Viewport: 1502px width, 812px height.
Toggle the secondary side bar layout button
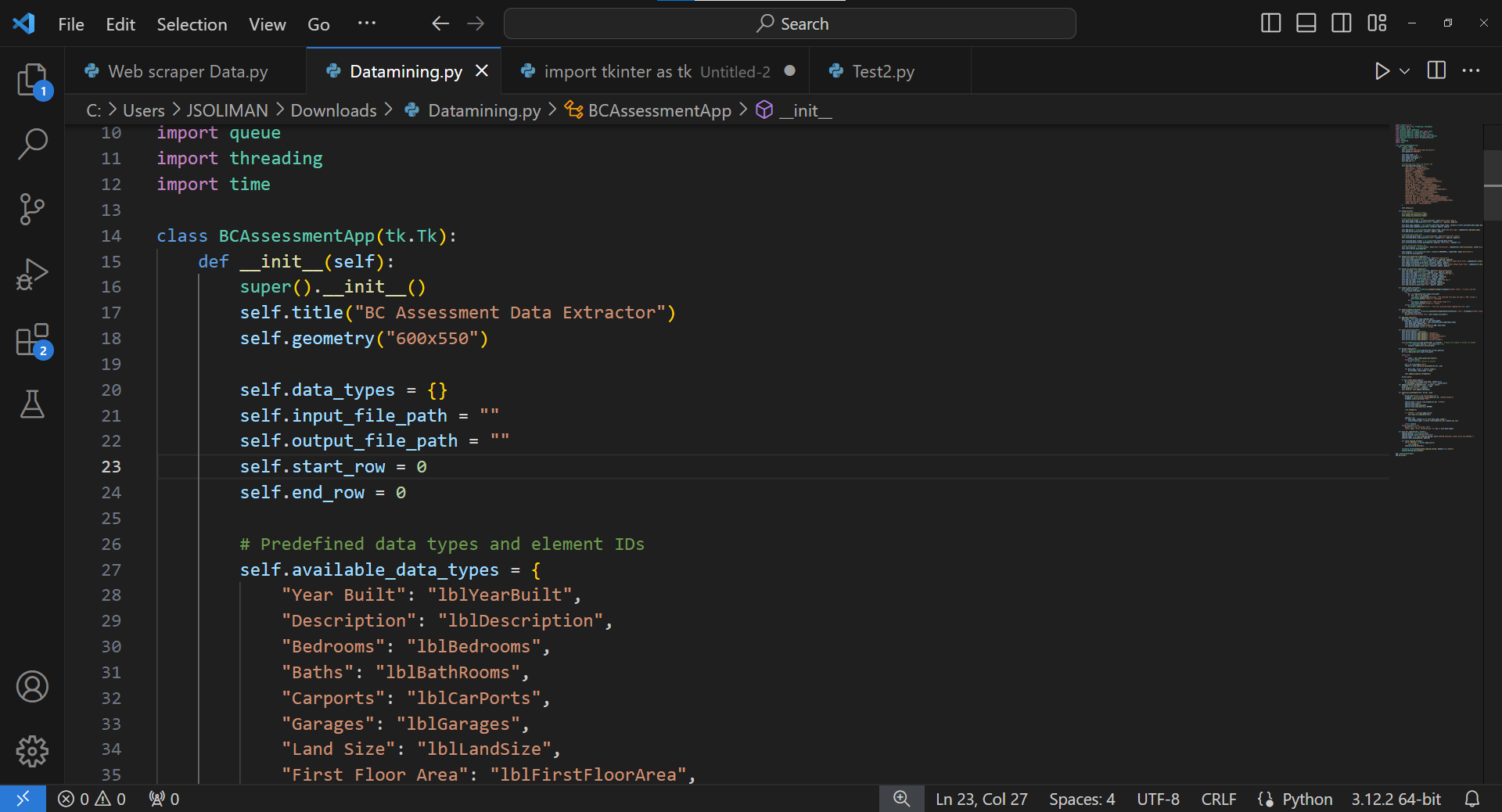pos(1341,23)
